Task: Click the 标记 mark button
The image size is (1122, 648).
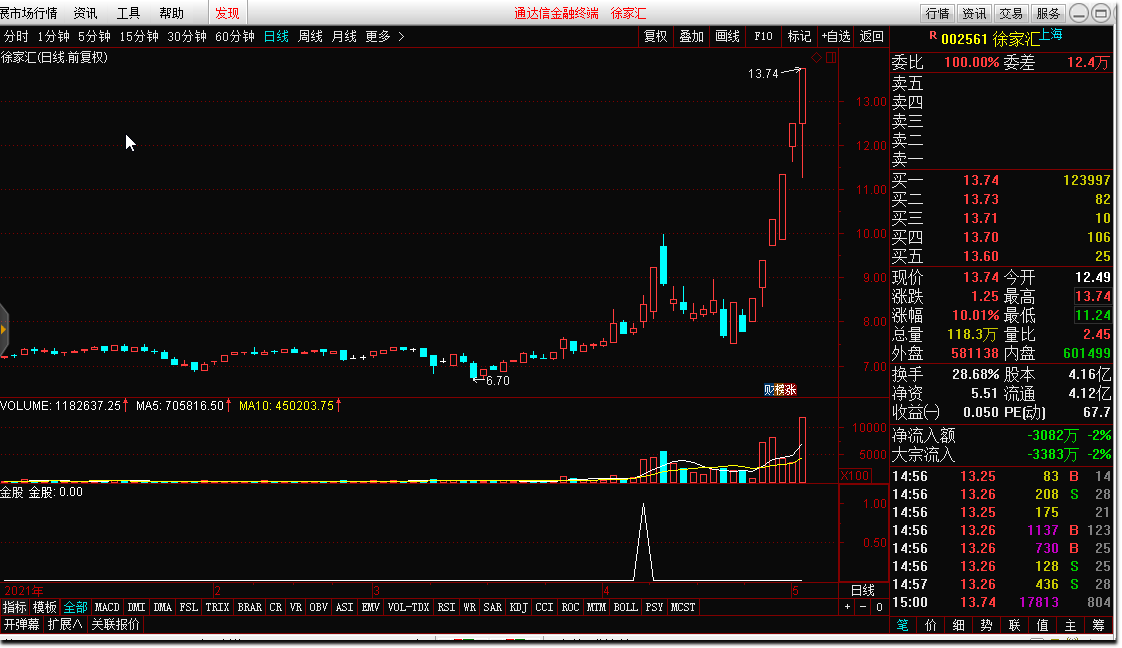Action: pos(799,36)
